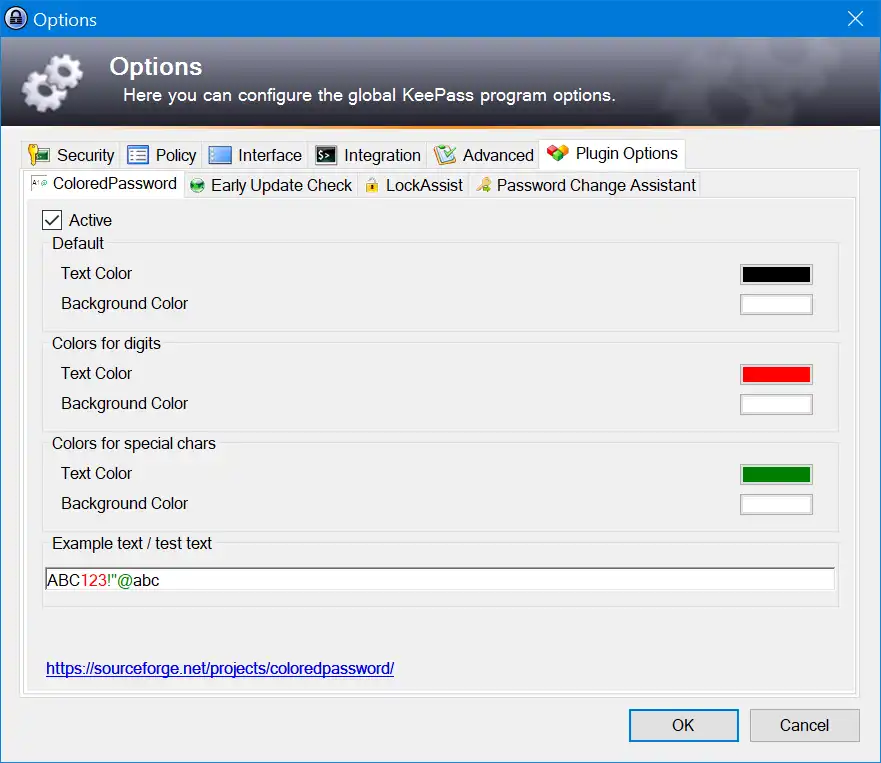881x763 pixels.
Task: Open the Advanced tab
Action: click(484, 155)
